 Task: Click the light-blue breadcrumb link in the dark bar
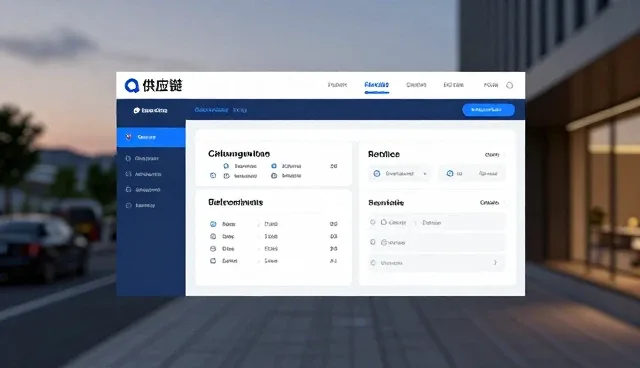[x=211, y=110]
